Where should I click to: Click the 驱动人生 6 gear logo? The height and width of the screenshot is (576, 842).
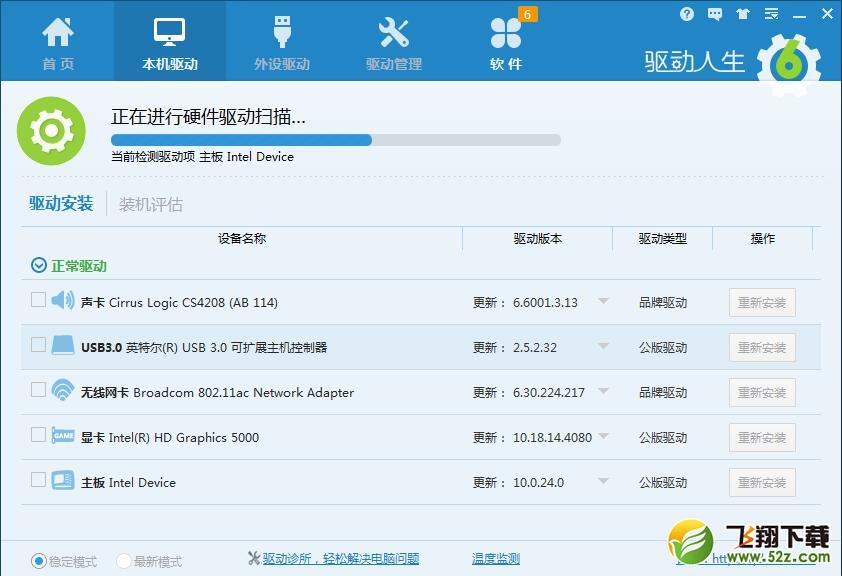click(x=789, y=64)
